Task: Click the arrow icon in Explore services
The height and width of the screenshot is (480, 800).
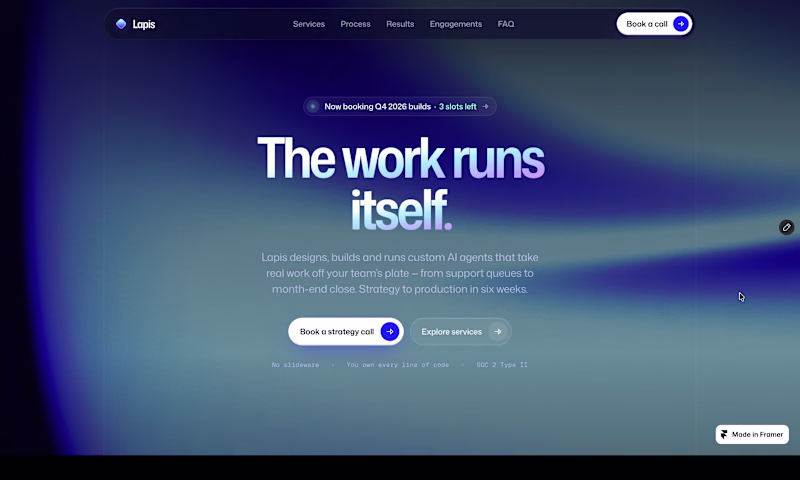Action: (497, 332)
